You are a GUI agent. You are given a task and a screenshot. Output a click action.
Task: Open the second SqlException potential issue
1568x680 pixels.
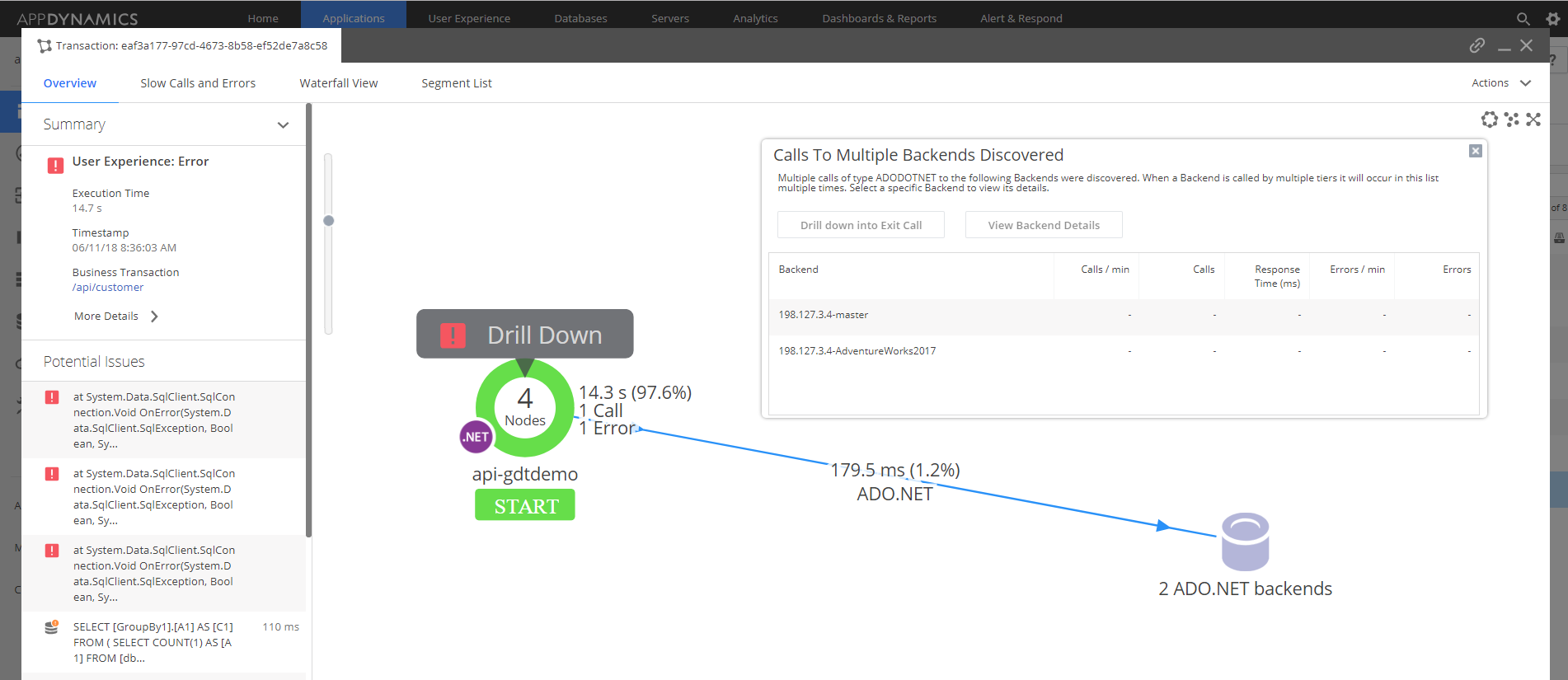tap(163, 497)
